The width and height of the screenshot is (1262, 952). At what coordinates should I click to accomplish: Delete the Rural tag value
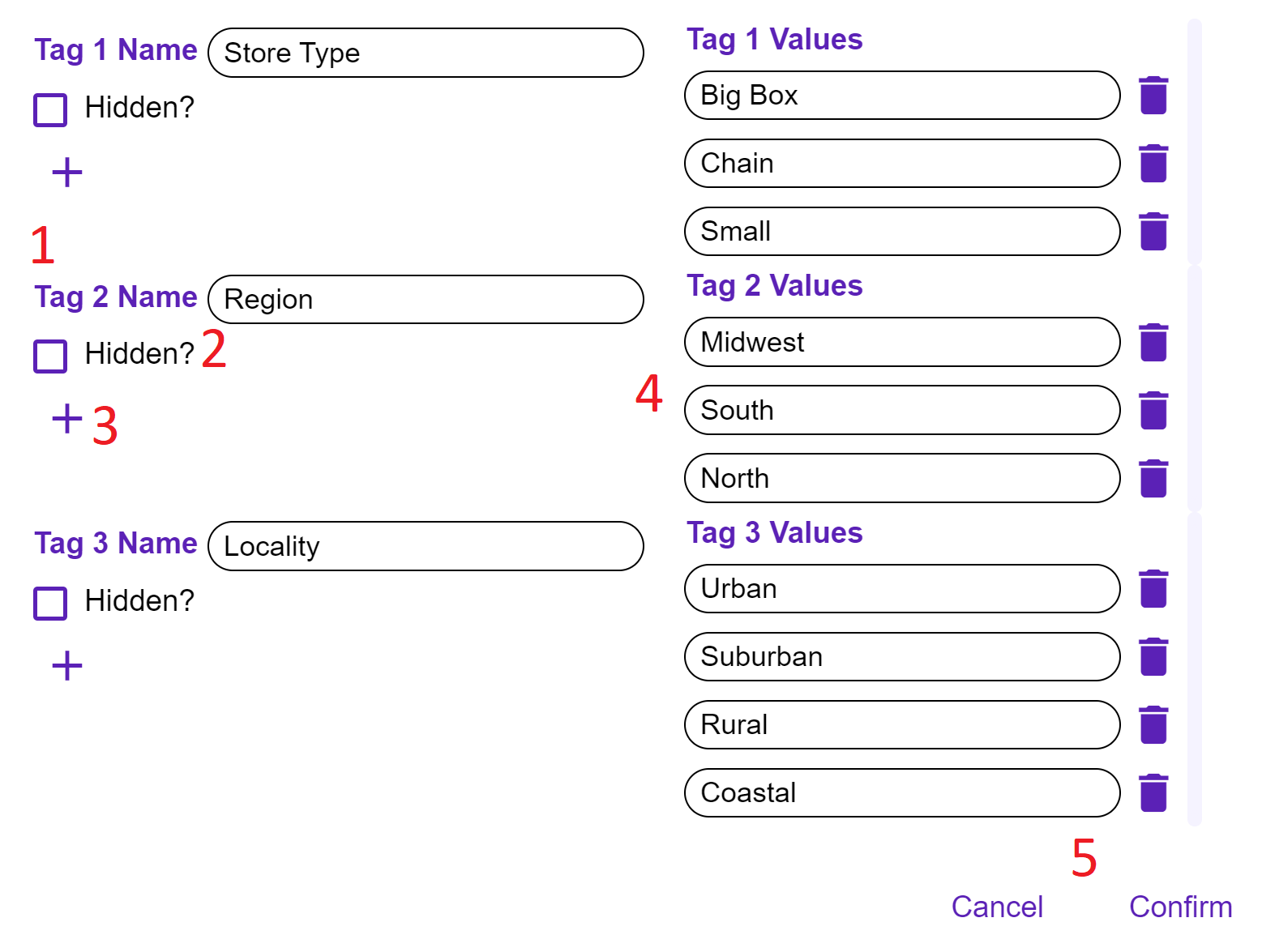click(1153, 725)
